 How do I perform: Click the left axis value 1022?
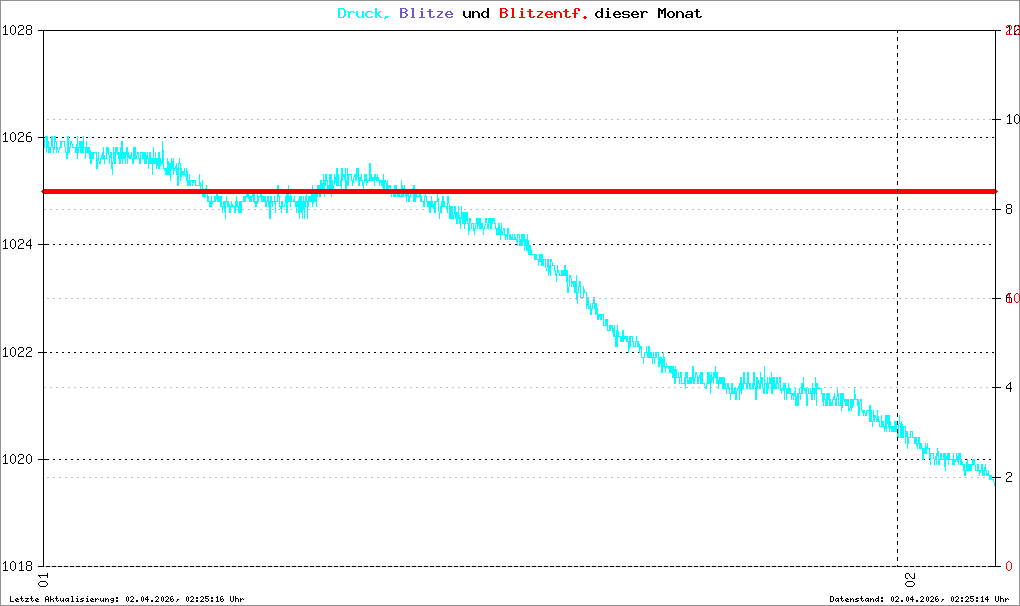pyautogui.click(x=17, y=352)
